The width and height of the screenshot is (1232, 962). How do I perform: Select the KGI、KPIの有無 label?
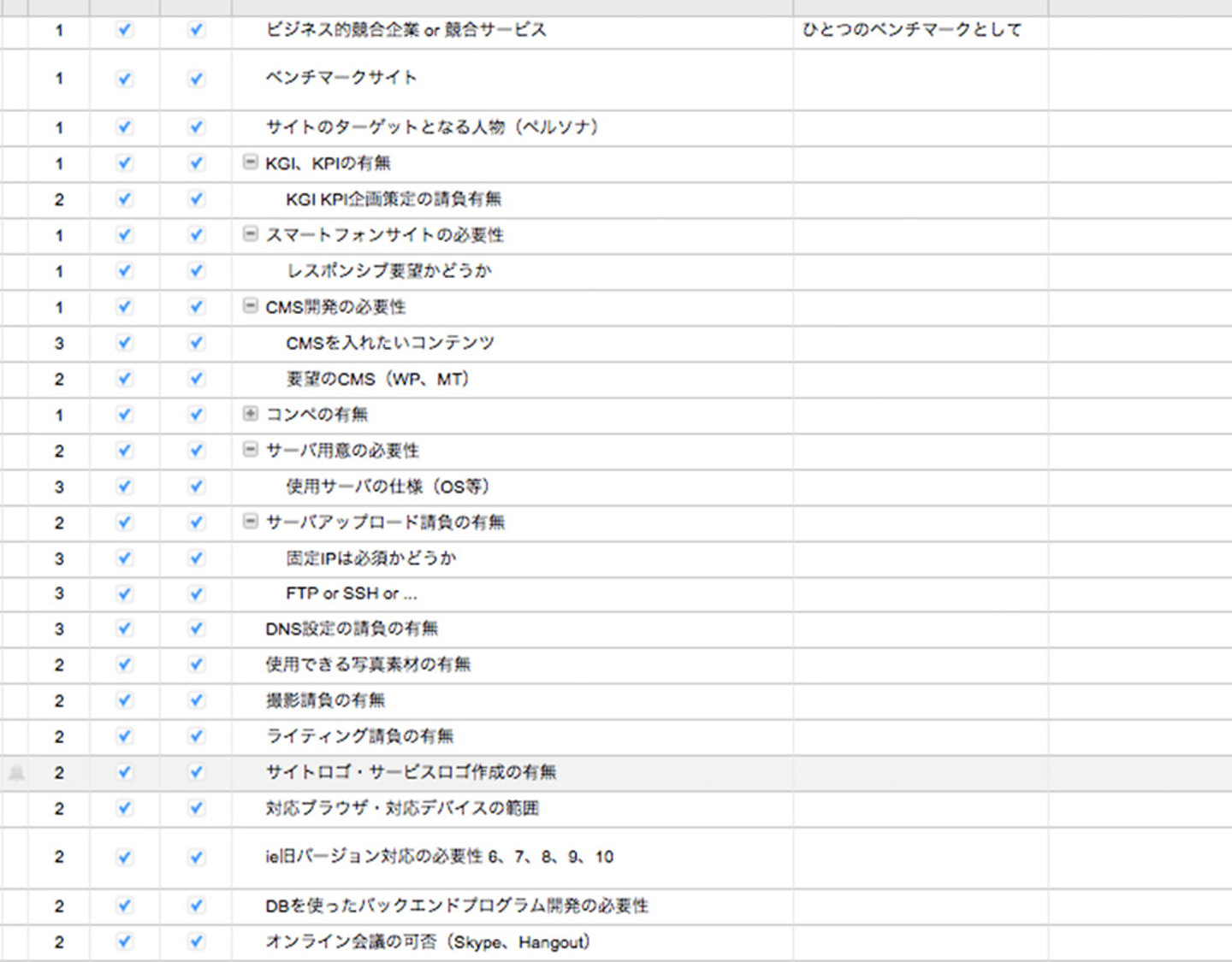(x=328, y=163)
